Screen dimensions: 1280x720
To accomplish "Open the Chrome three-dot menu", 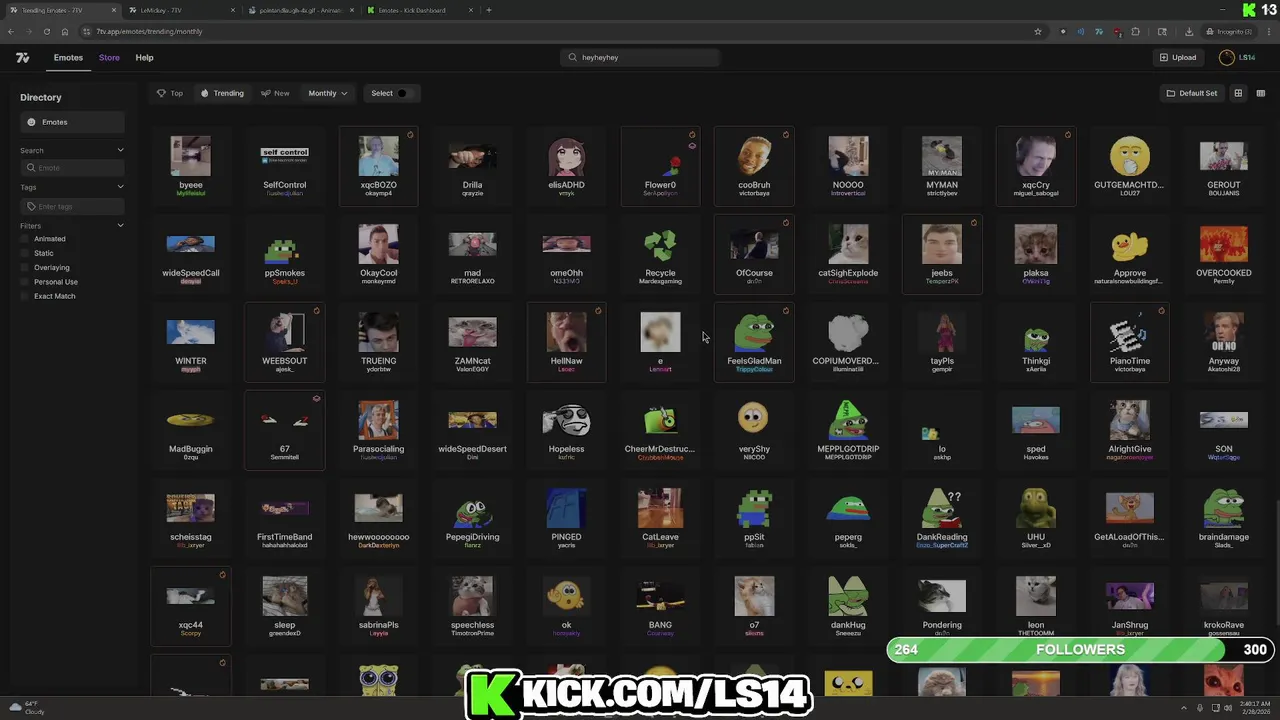I will [x=1270, y=31].
